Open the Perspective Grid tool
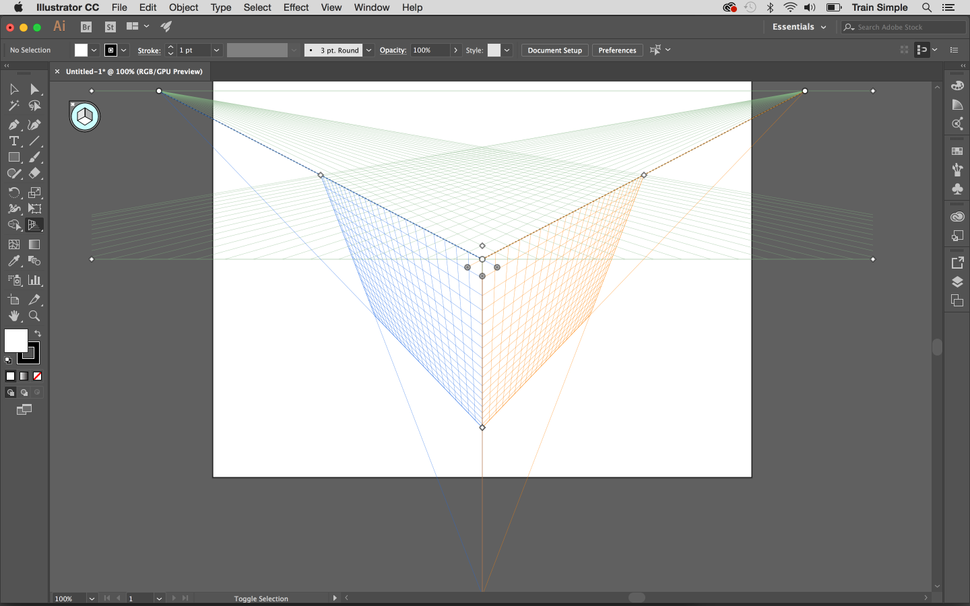The width and height of the screenshot is (970, 606). pos(34,226)
